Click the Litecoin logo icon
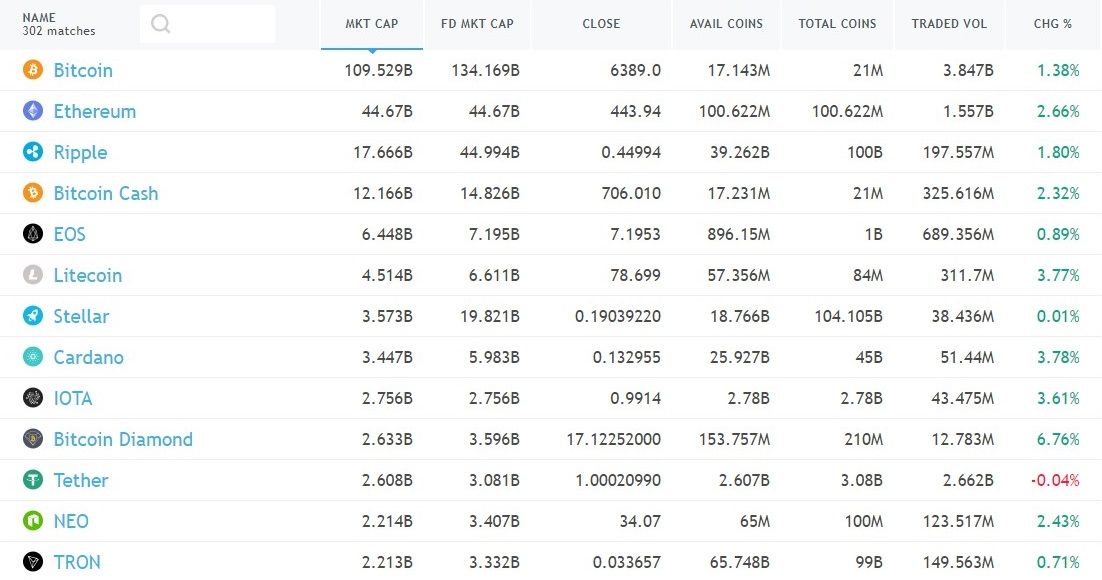 (x=33, y=275)
